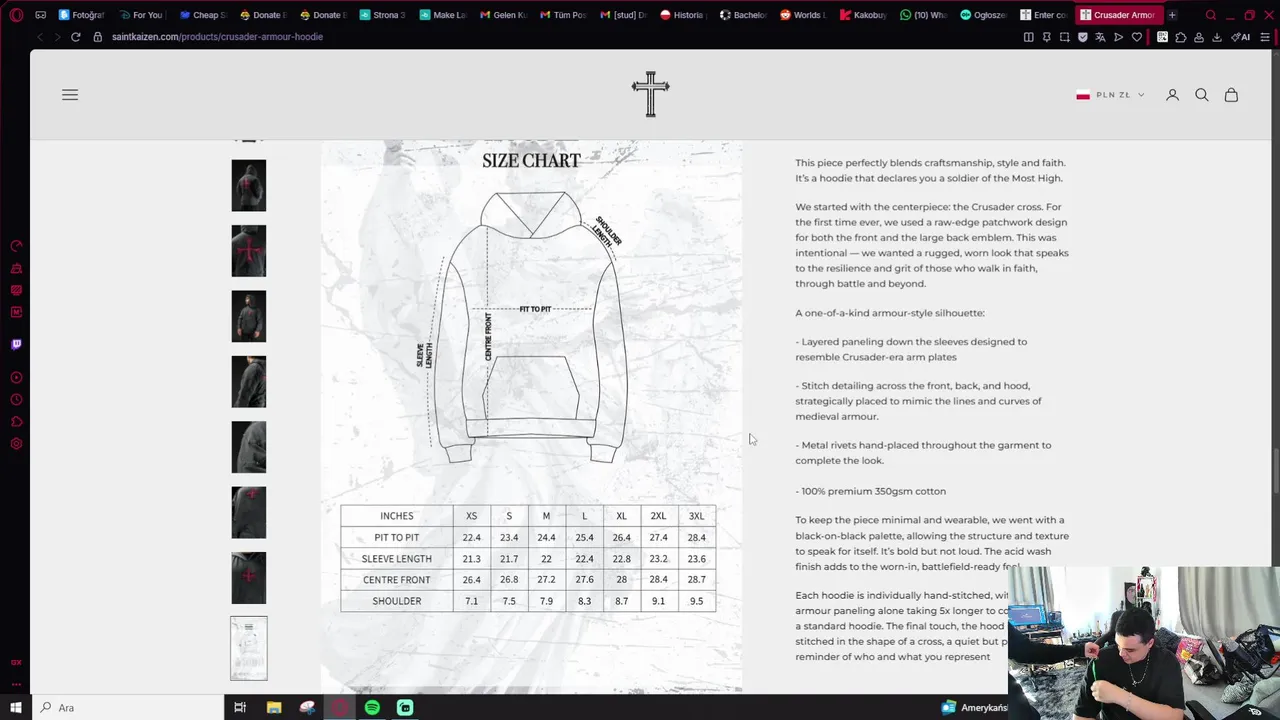Click the CENTRE FRONT row label
Screen dimensions: 1280x720
click(x=397, y=580)
